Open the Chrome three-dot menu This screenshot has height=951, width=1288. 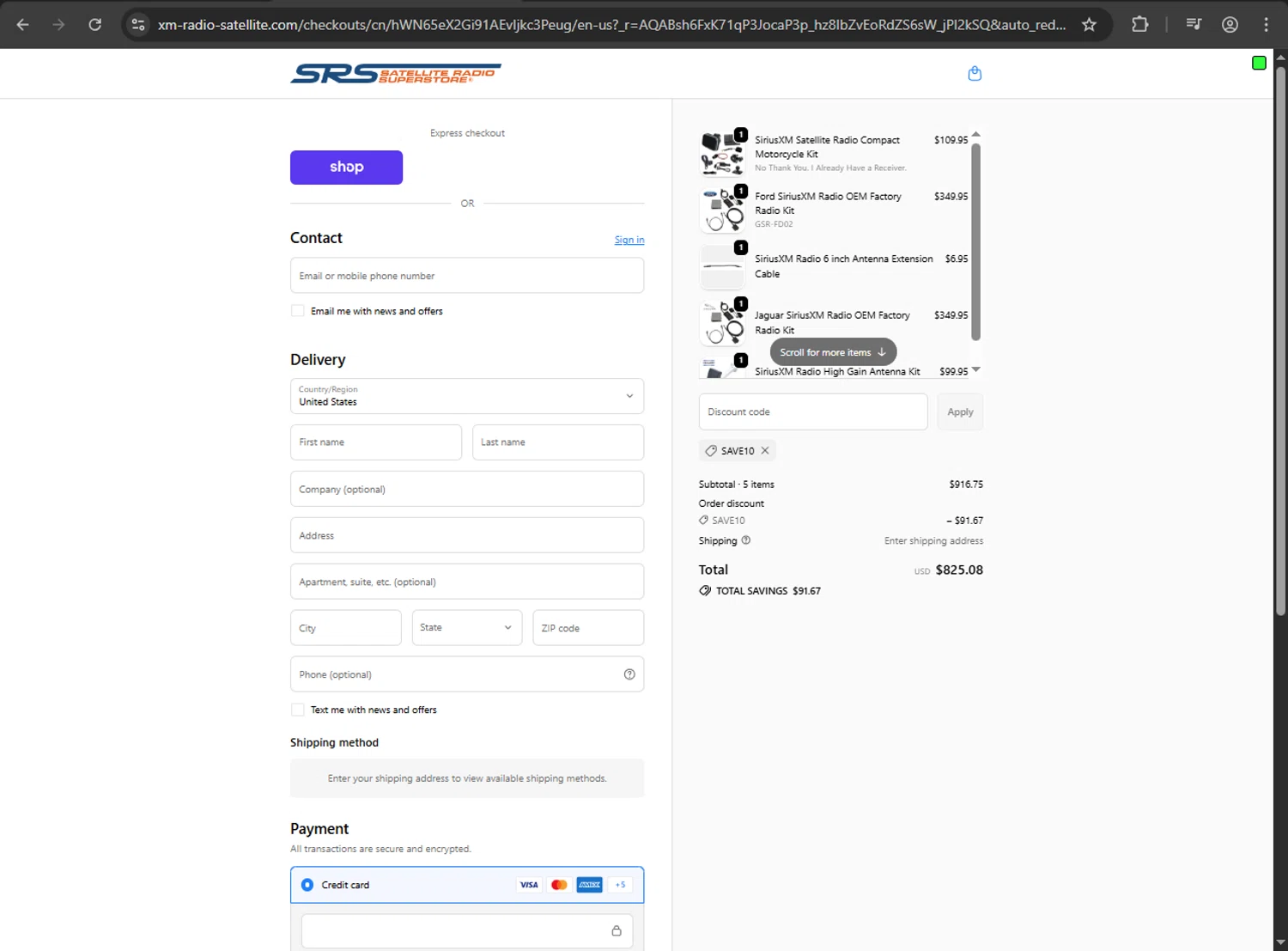pyautogui.click(x=1266, y=25)
